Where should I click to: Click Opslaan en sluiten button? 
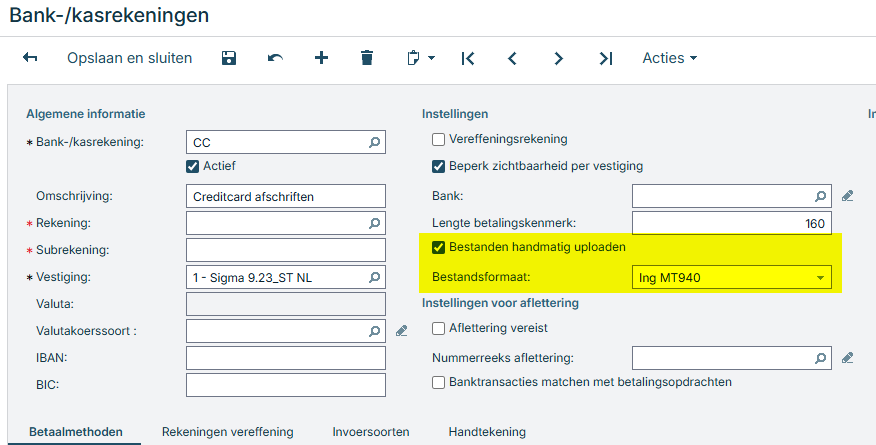(130, 58)
